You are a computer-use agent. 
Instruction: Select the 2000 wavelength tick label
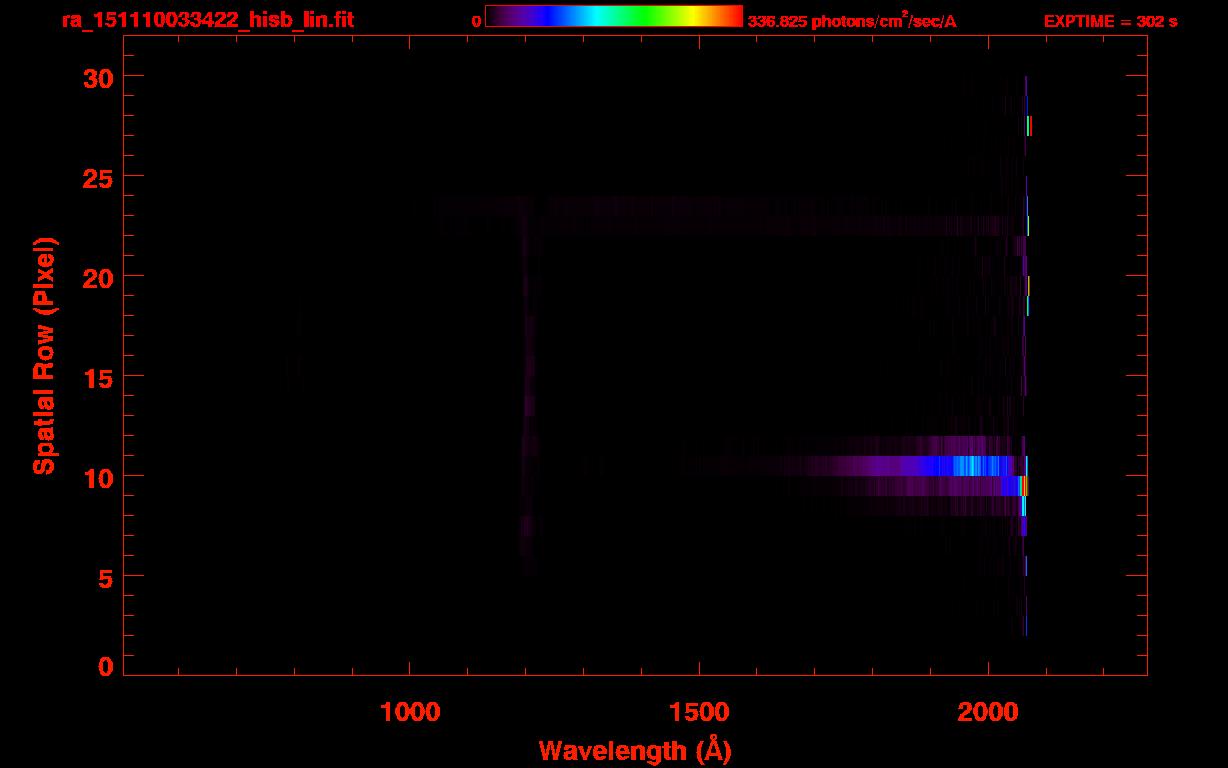pyautogui.click(x=988, y=712)
